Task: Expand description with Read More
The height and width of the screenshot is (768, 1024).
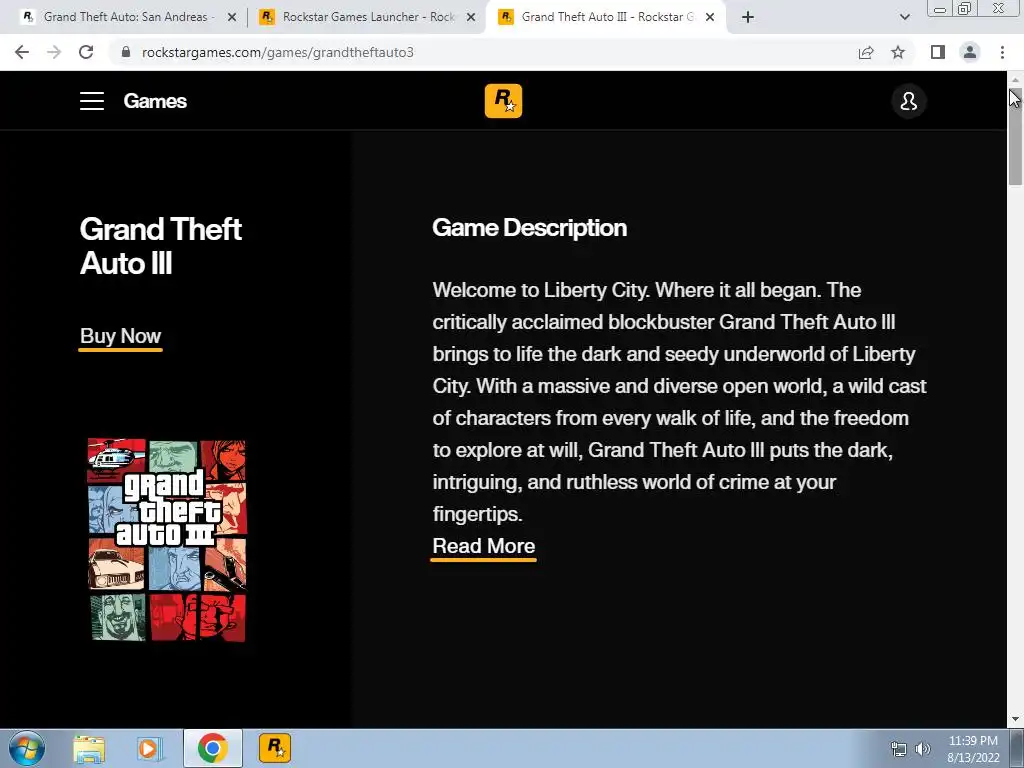Action: tap(484, 547)
